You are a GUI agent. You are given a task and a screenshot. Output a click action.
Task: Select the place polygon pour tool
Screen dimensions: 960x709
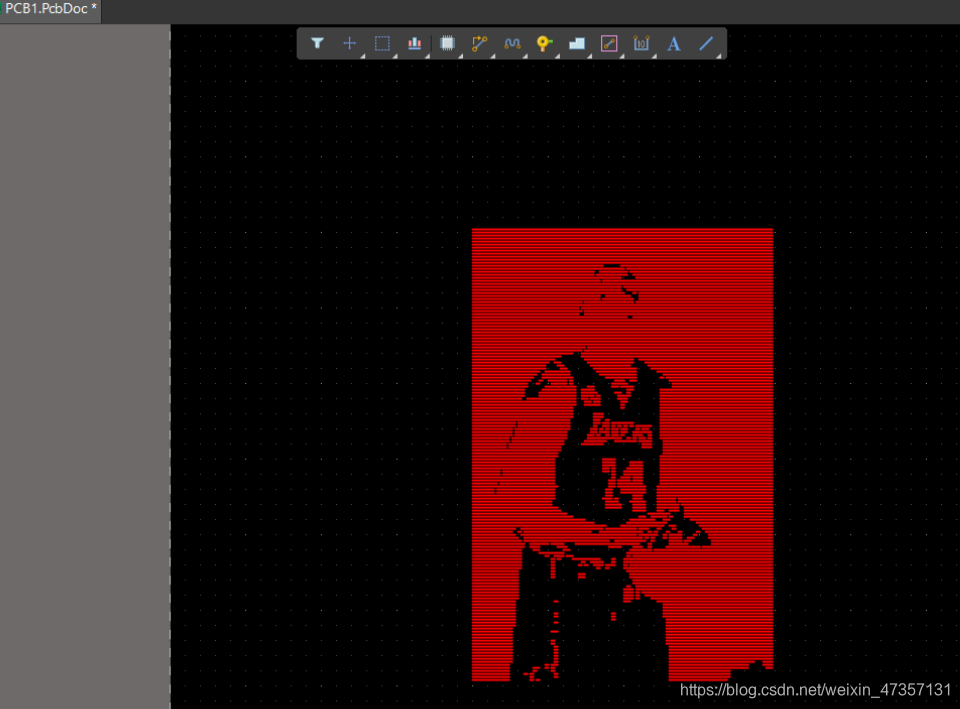click(577, 43)
